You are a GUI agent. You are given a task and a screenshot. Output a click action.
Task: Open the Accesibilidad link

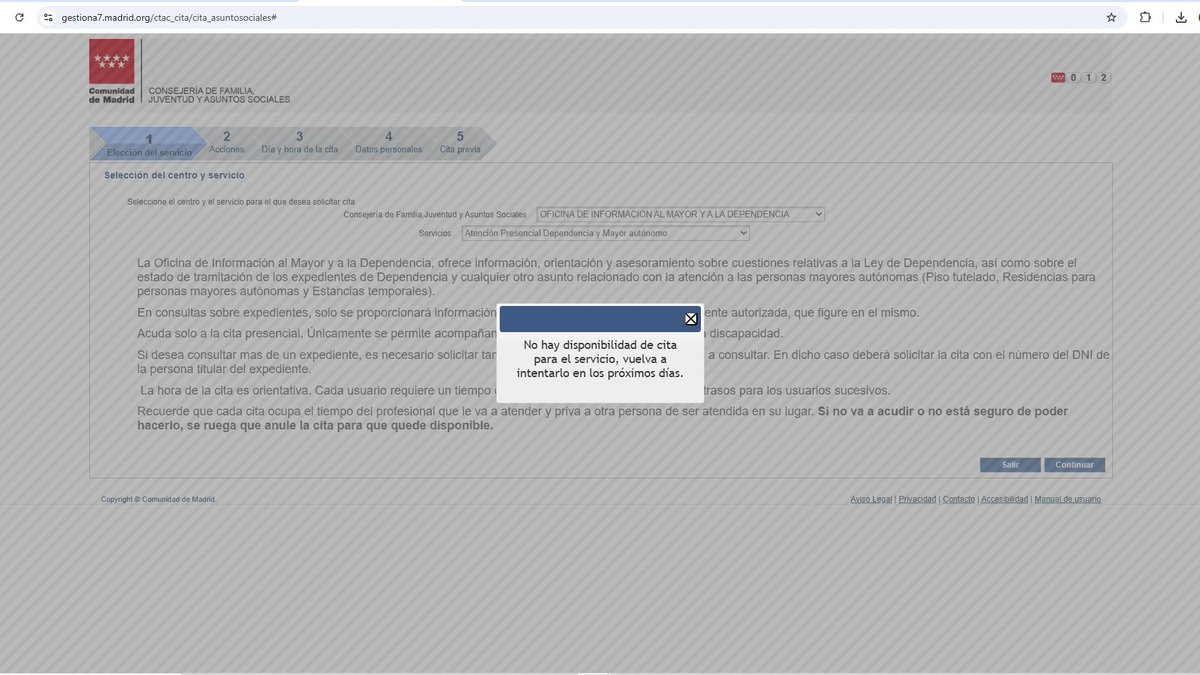pos(1004,499)
